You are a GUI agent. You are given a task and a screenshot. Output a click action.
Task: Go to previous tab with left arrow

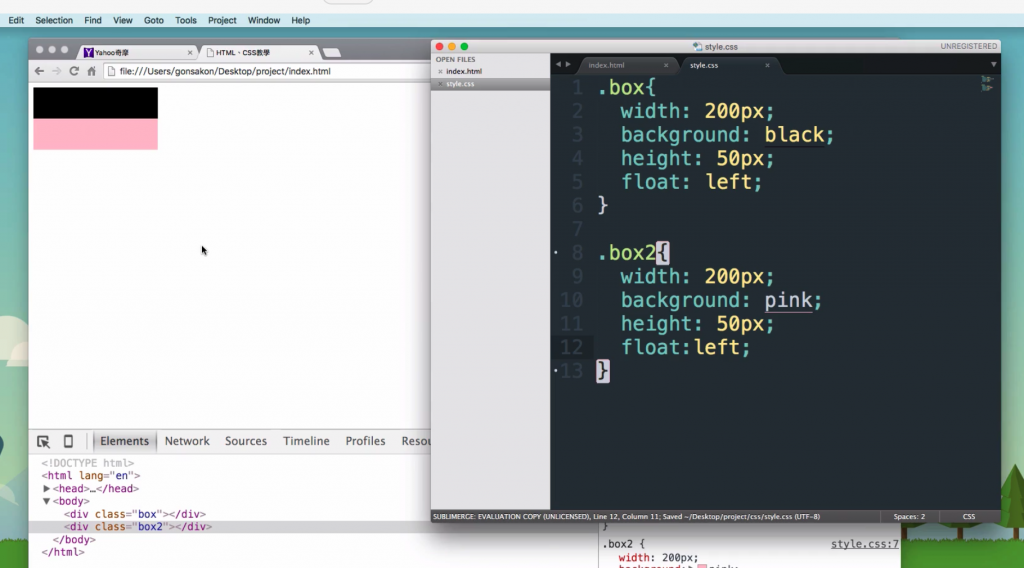tap(558, 65)
